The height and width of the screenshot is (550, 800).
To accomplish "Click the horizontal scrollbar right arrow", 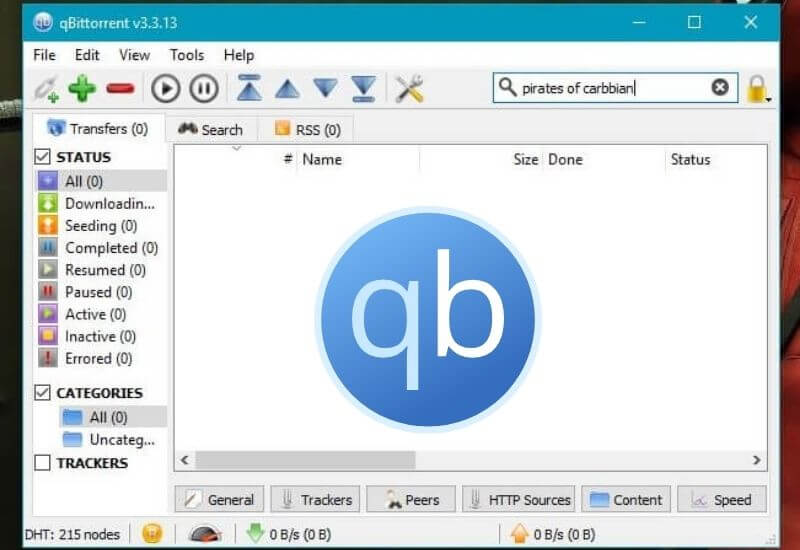I will point(757,460).
